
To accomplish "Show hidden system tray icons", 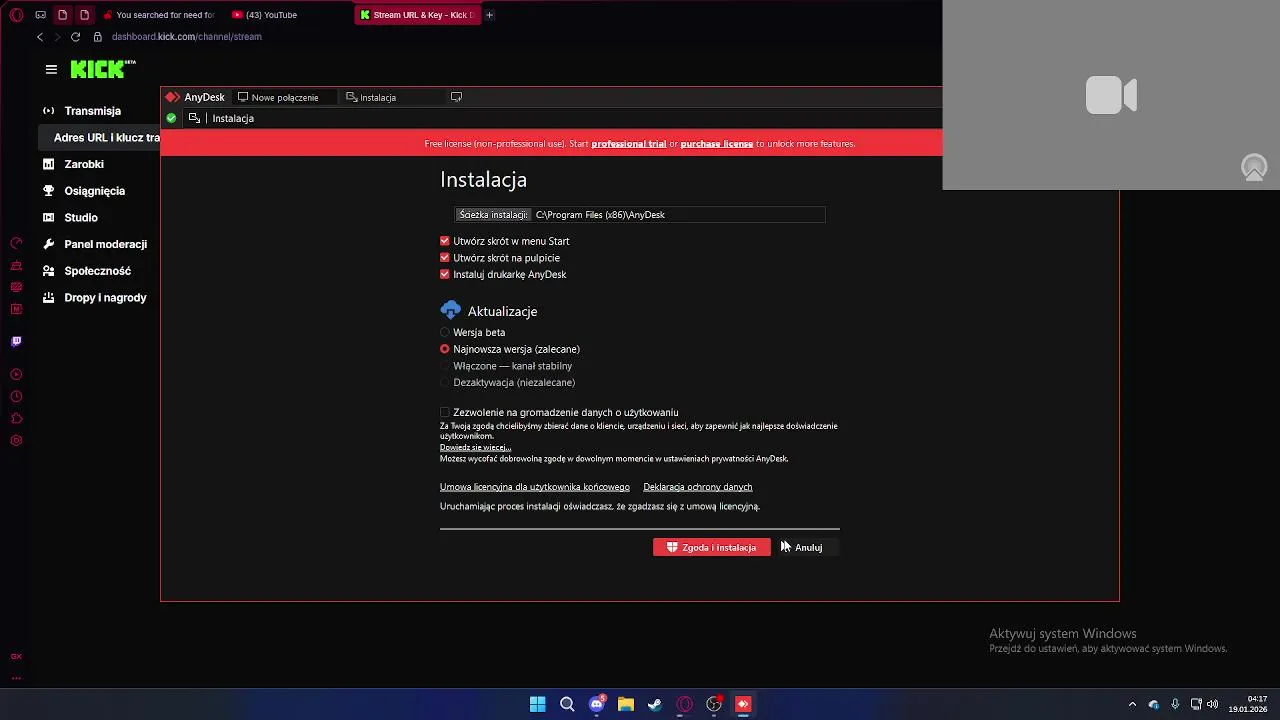I will point(1132,704).
